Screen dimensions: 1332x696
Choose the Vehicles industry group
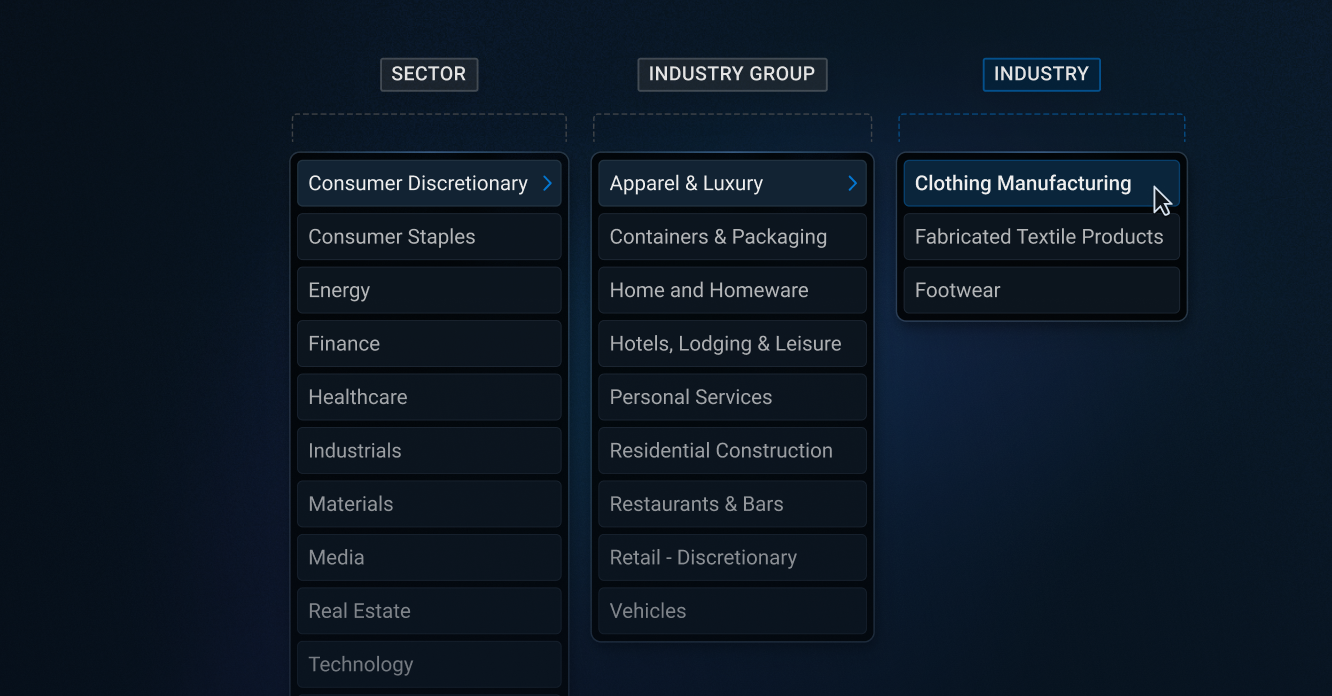click(x=732, y=611)
